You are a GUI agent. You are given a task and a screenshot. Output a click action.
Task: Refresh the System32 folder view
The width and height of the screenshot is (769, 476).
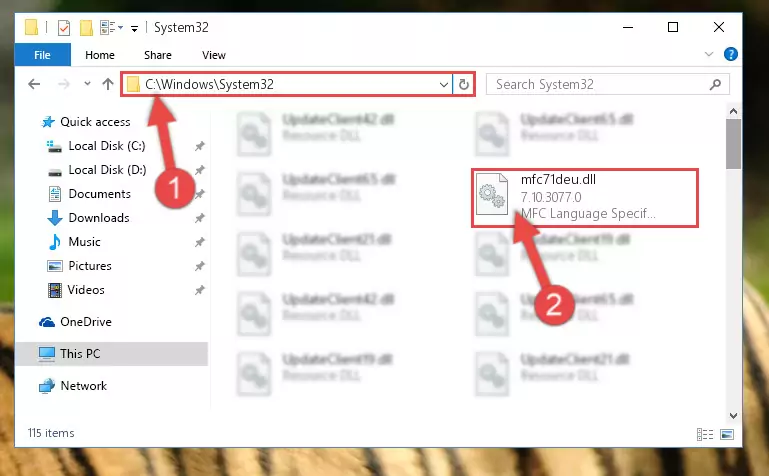(463, 85)
